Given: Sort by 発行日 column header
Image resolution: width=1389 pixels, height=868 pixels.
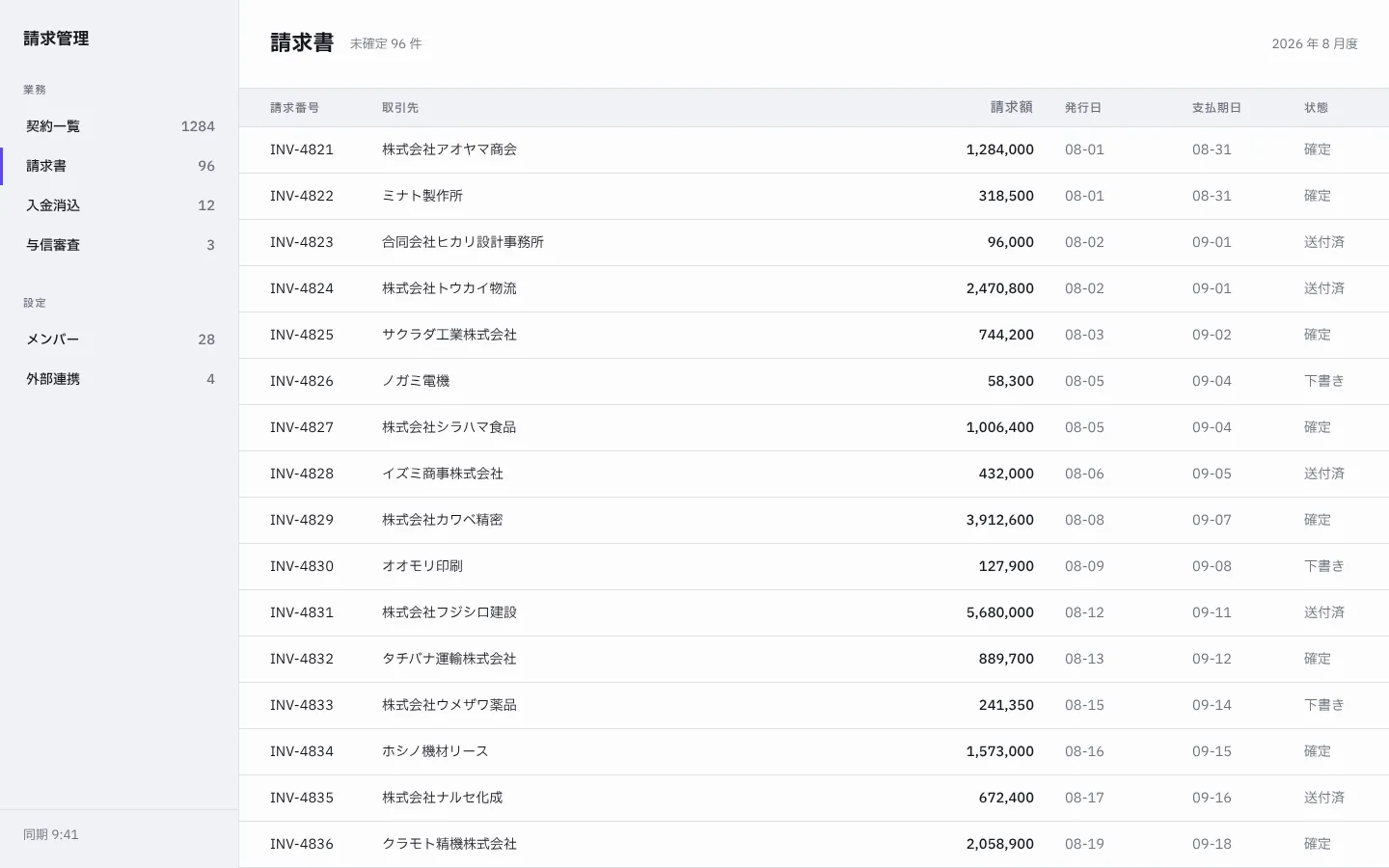Looking at the screenshot, I should click(x=1083, y=108).
